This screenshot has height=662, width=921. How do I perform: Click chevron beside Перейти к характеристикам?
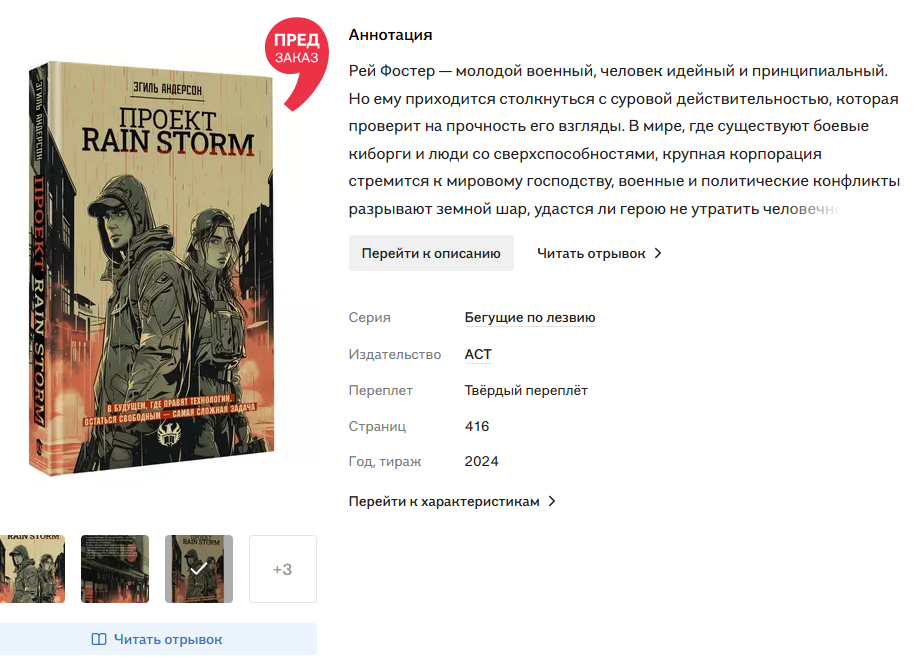(x=552, y=501)
